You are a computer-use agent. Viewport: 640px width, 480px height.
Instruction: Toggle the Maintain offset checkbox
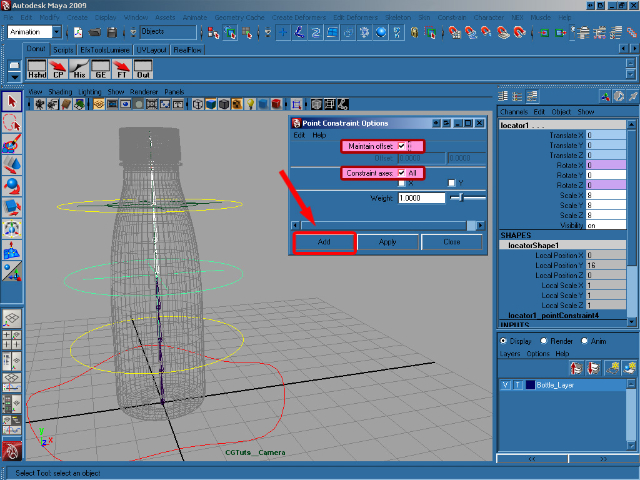pos(402,146)
